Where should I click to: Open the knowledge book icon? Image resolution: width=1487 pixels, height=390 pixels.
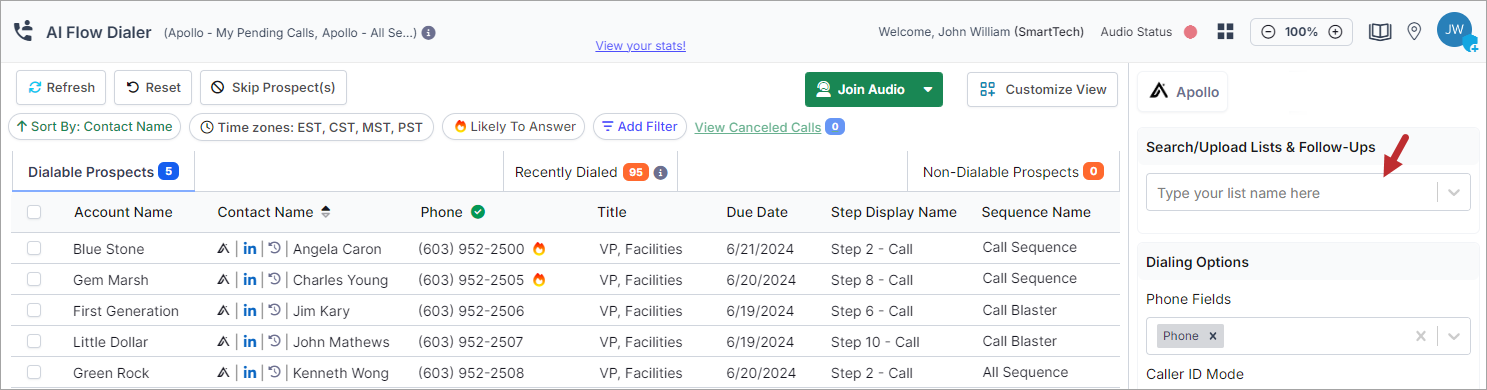coord(1380,32)
